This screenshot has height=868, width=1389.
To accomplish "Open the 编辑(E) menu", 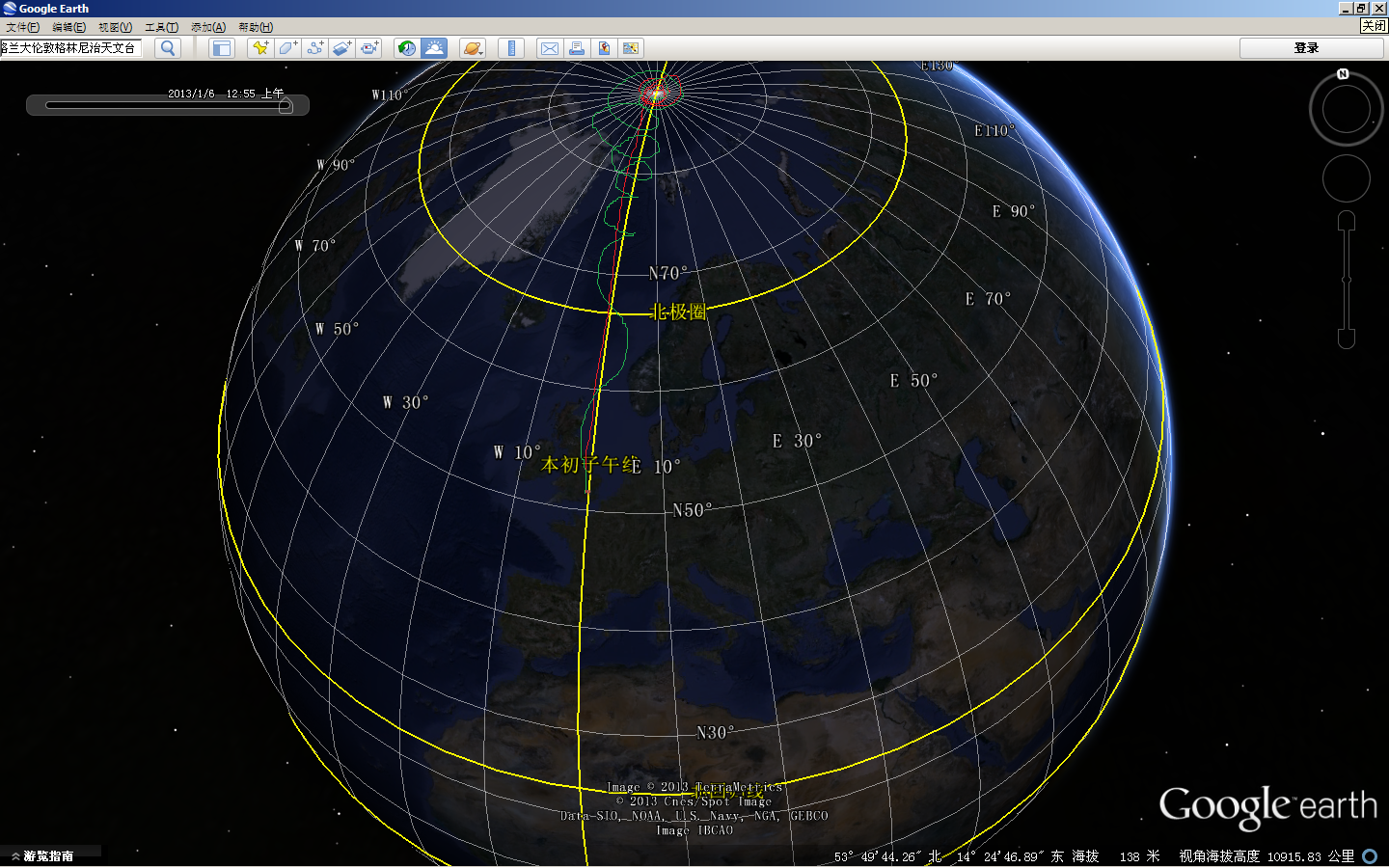I will click(x=68, y=27).
